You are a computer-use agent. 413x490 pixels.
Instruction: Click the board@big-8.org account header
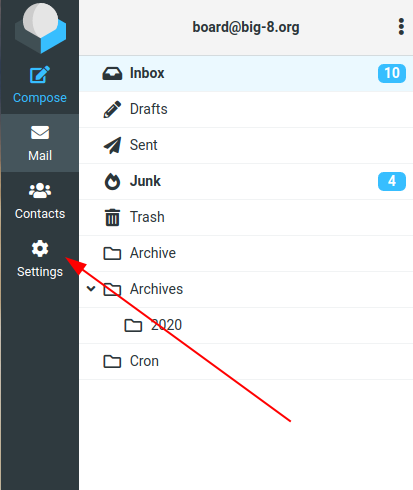[x=246, y=27]
